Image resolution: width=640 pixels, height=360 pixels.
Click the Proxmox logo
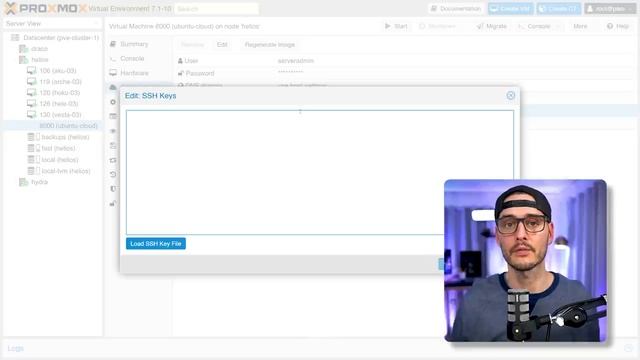46,8
